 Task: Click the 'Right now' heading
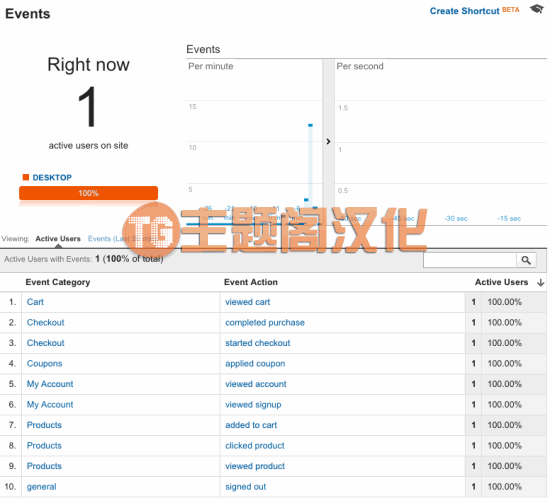pyautogui.click(x=88, y=65)
